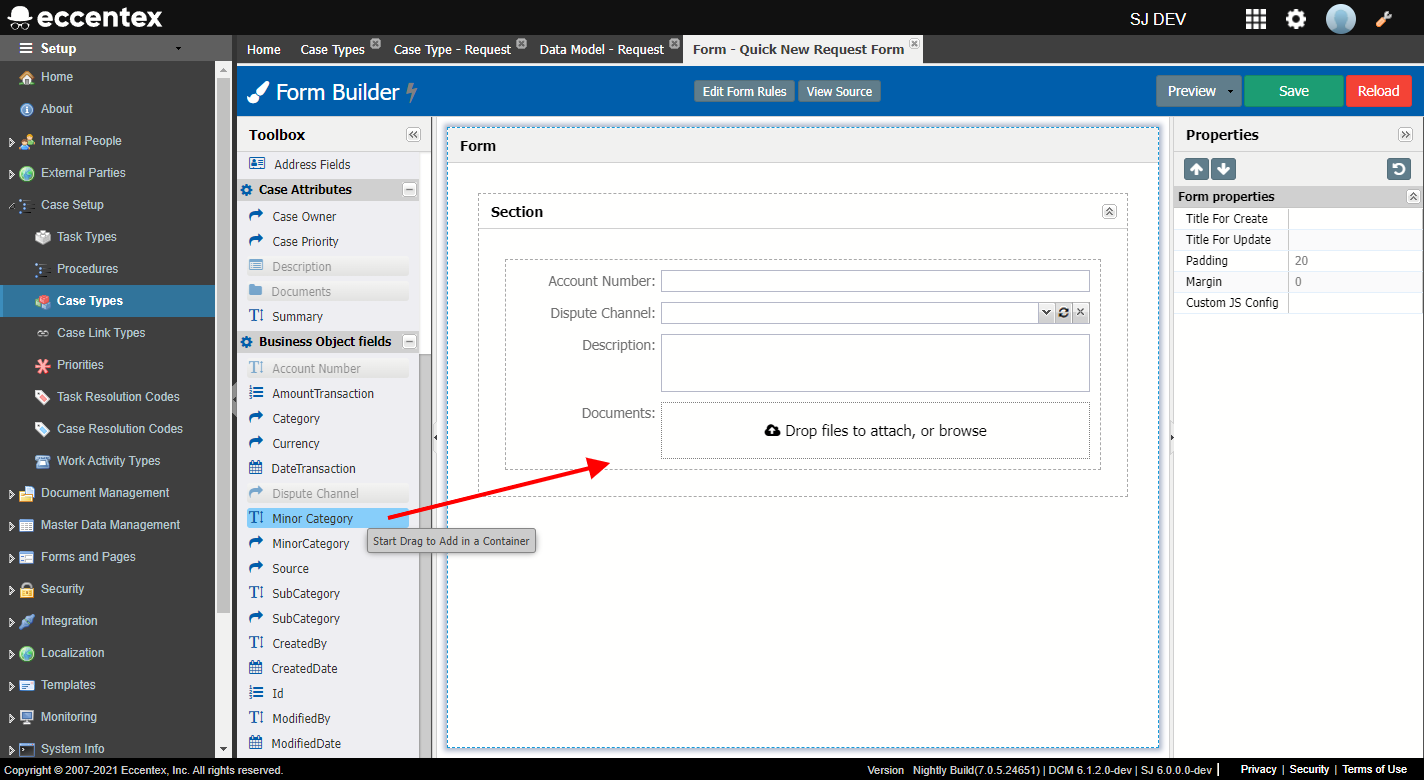Open Terms of Use link

(1374, 770)
